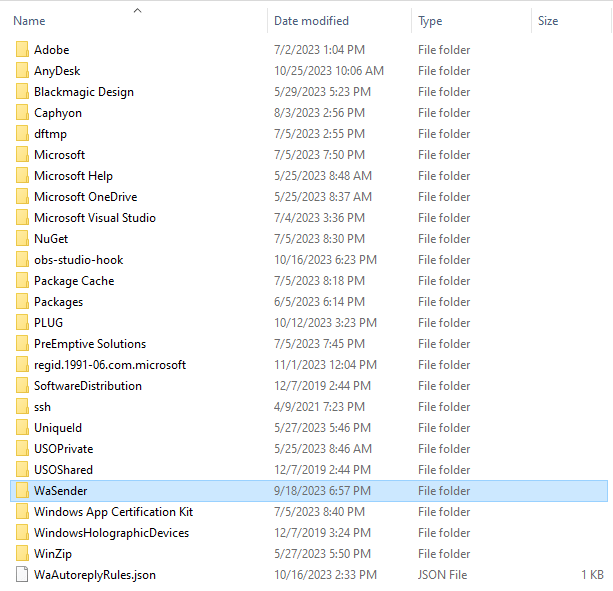Image resolution: width=613 pixels, height=591 pixels.
Task: Click the 4/9/2021 7:23 PM date of ssh
Action: coord(319,407)
